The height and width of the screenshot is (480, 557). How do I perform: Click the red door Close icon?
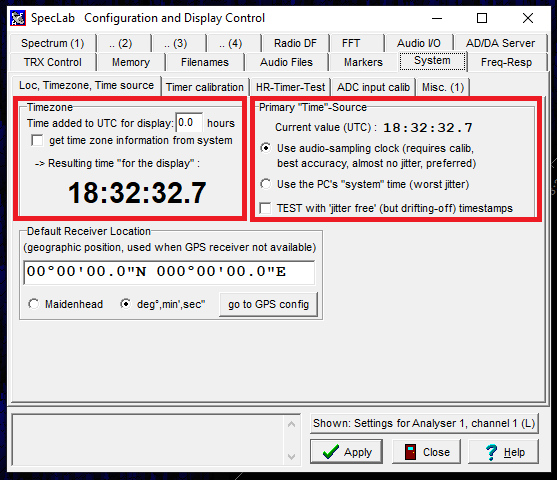[x=410, y=452]
